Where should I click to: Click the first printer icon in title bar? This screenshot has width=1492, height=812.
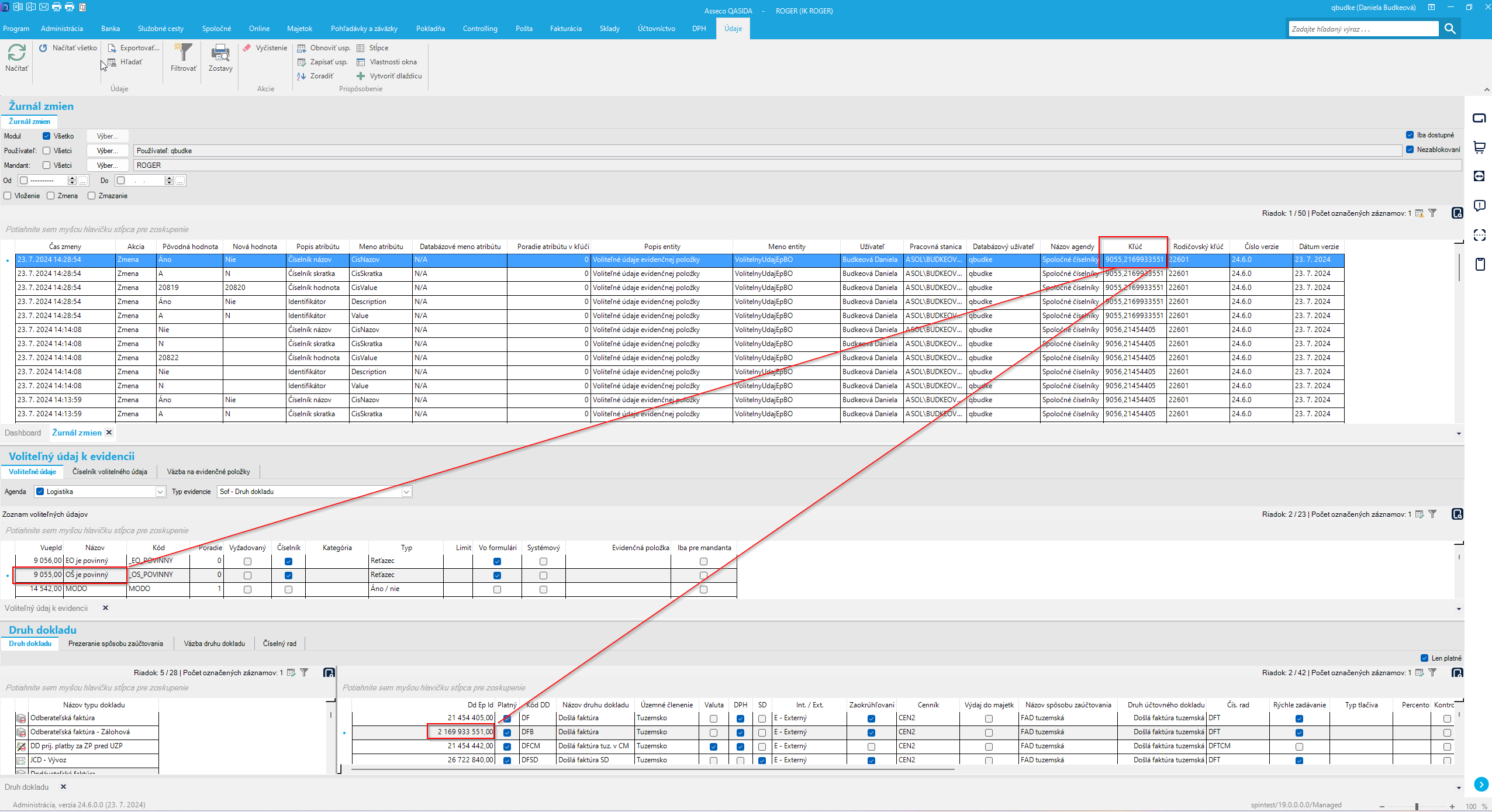(57, 7)
